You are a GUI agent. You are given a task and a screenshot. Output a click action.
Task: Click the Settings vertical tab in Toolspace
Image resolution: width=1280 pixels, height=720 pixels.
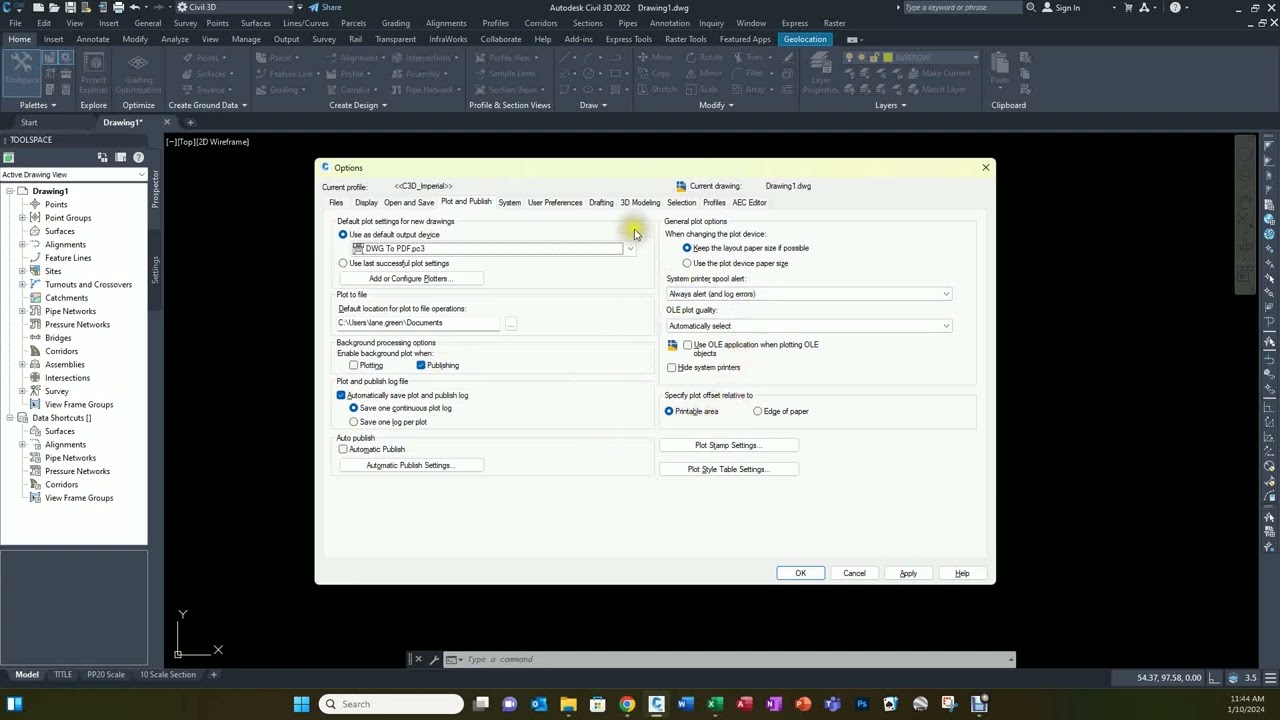(x=155, y=270)
